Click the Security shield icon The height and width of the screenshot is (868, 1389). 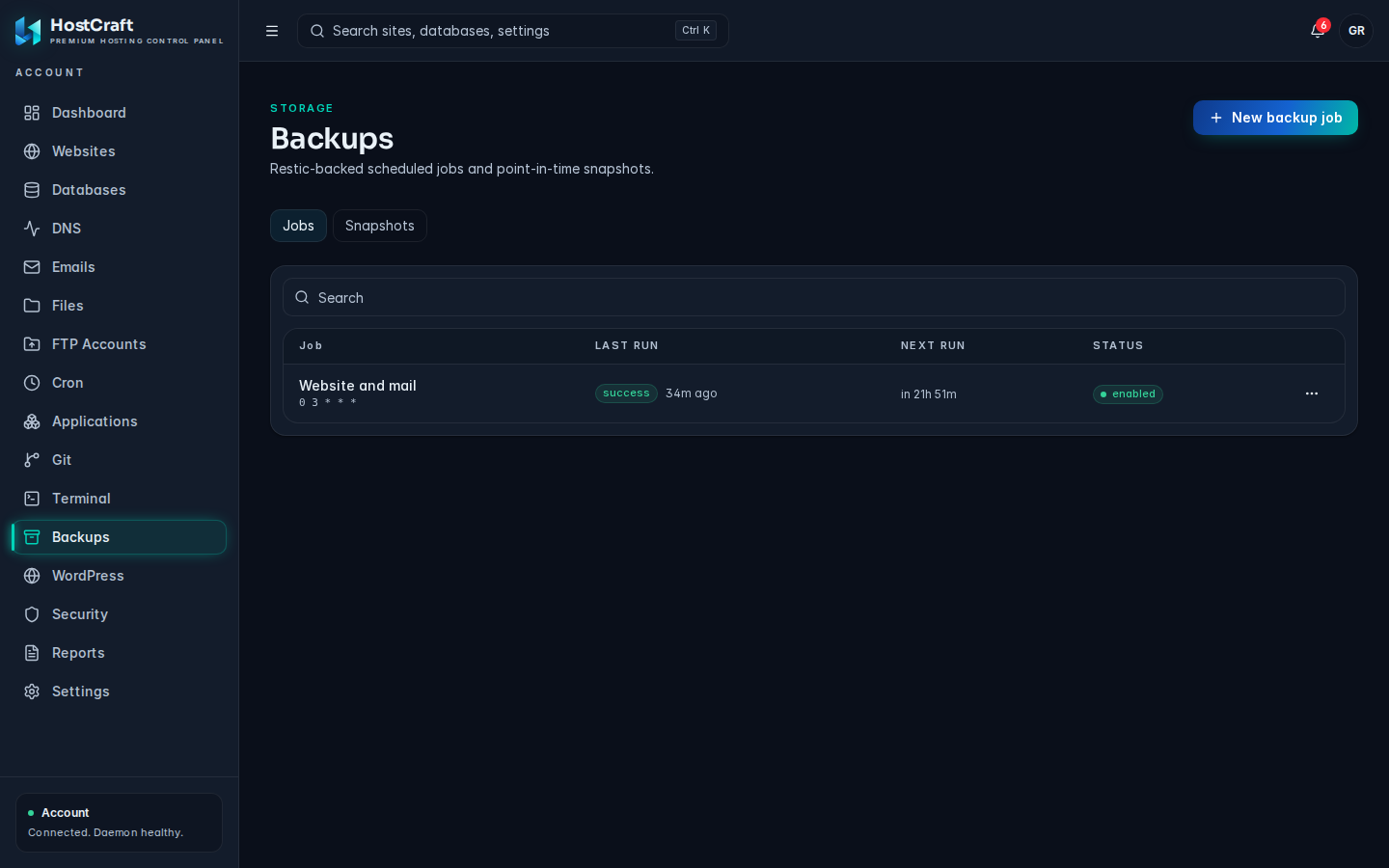(32, 614)
